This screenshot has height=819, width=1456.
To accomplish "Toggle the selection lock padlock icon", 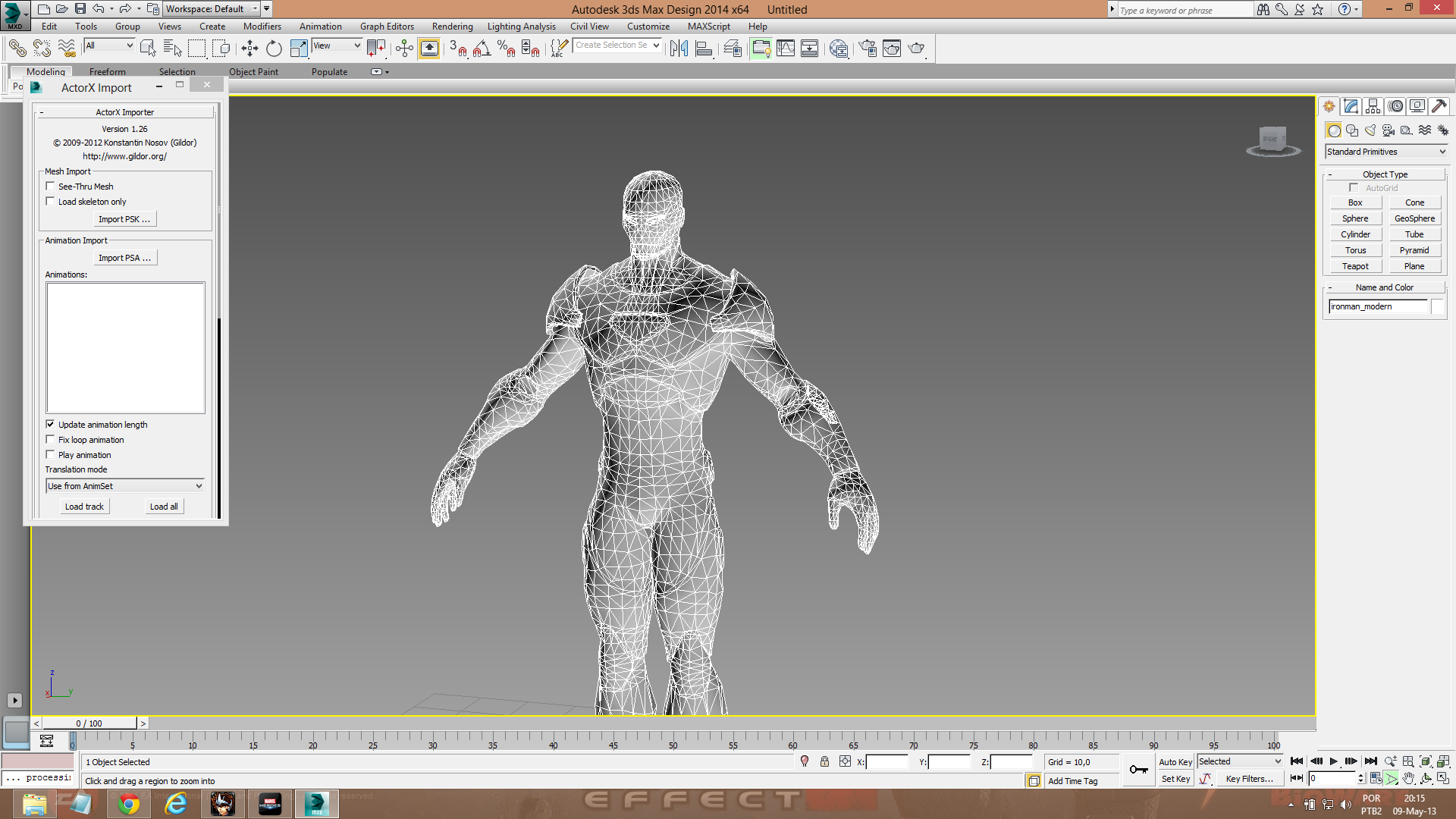I will 824,761.
